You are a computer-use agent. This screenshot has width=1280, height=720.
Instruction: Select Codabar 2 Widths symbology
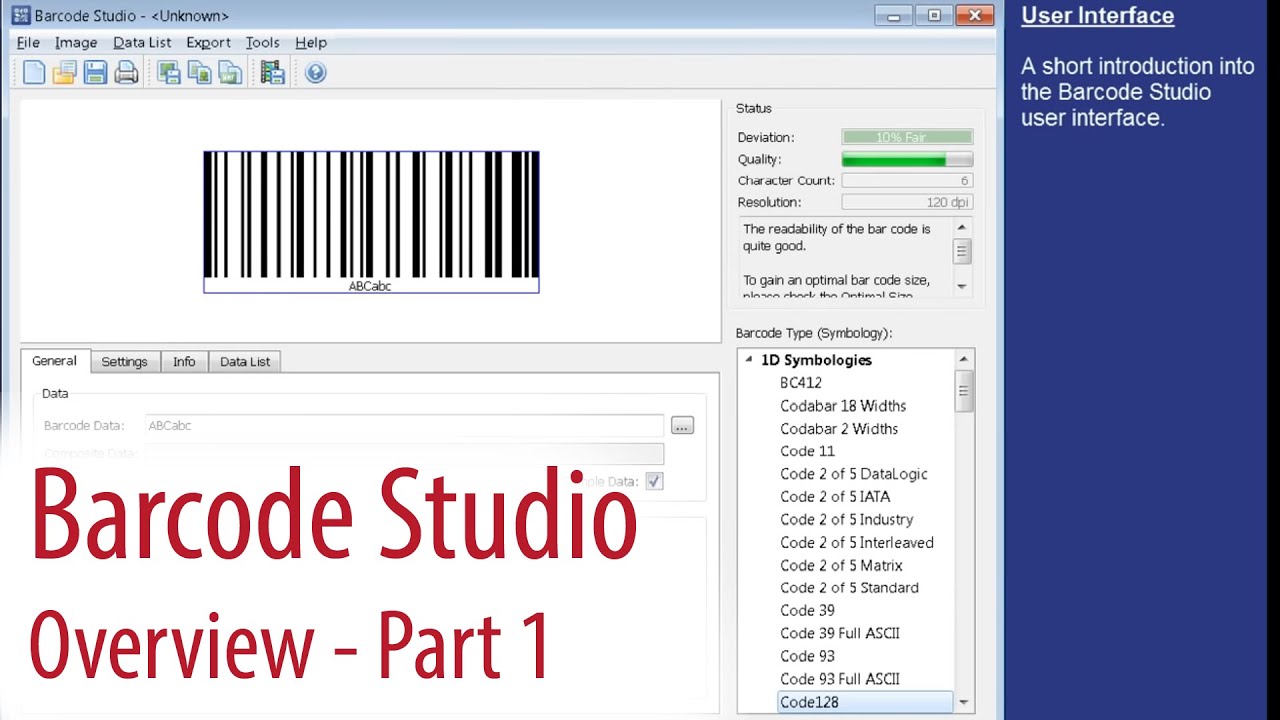coord(839,429)
